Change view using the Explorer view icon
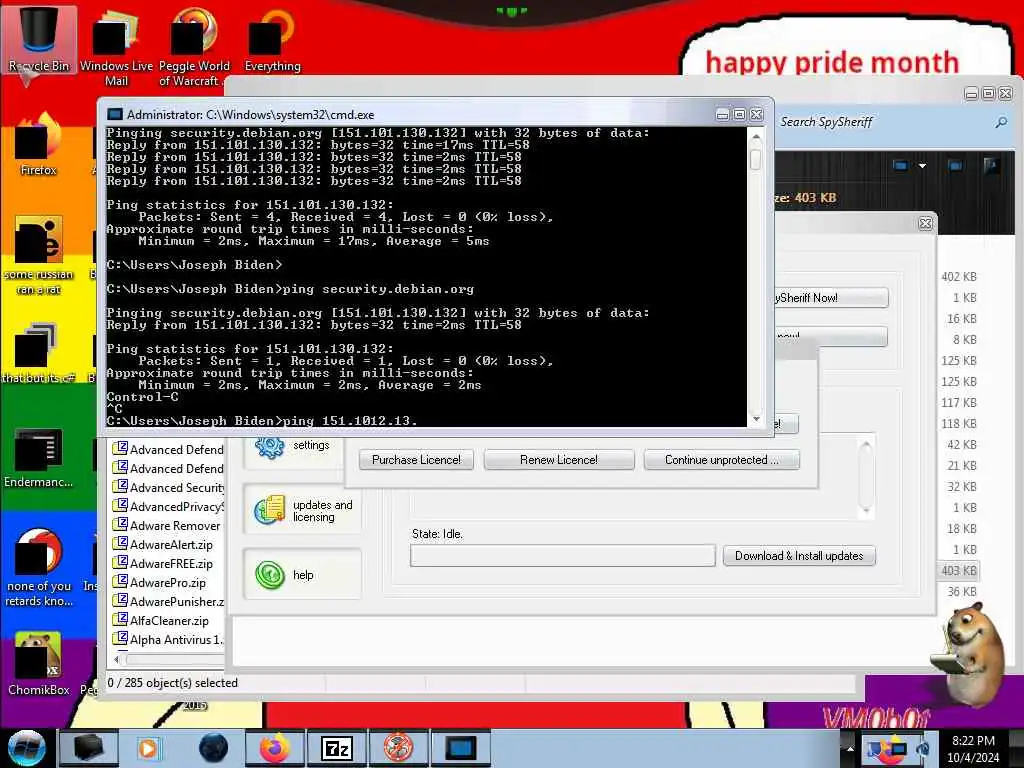The width and height of the screenshot is (1024, 768). pyautogui.click(x=901, y=166)
